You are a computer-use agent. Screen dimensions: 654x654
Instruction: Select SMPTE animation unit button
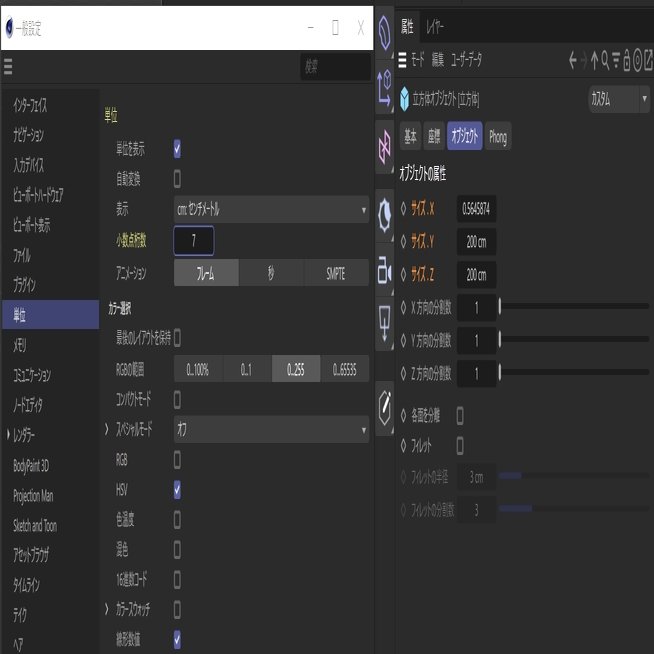(336, 273)
